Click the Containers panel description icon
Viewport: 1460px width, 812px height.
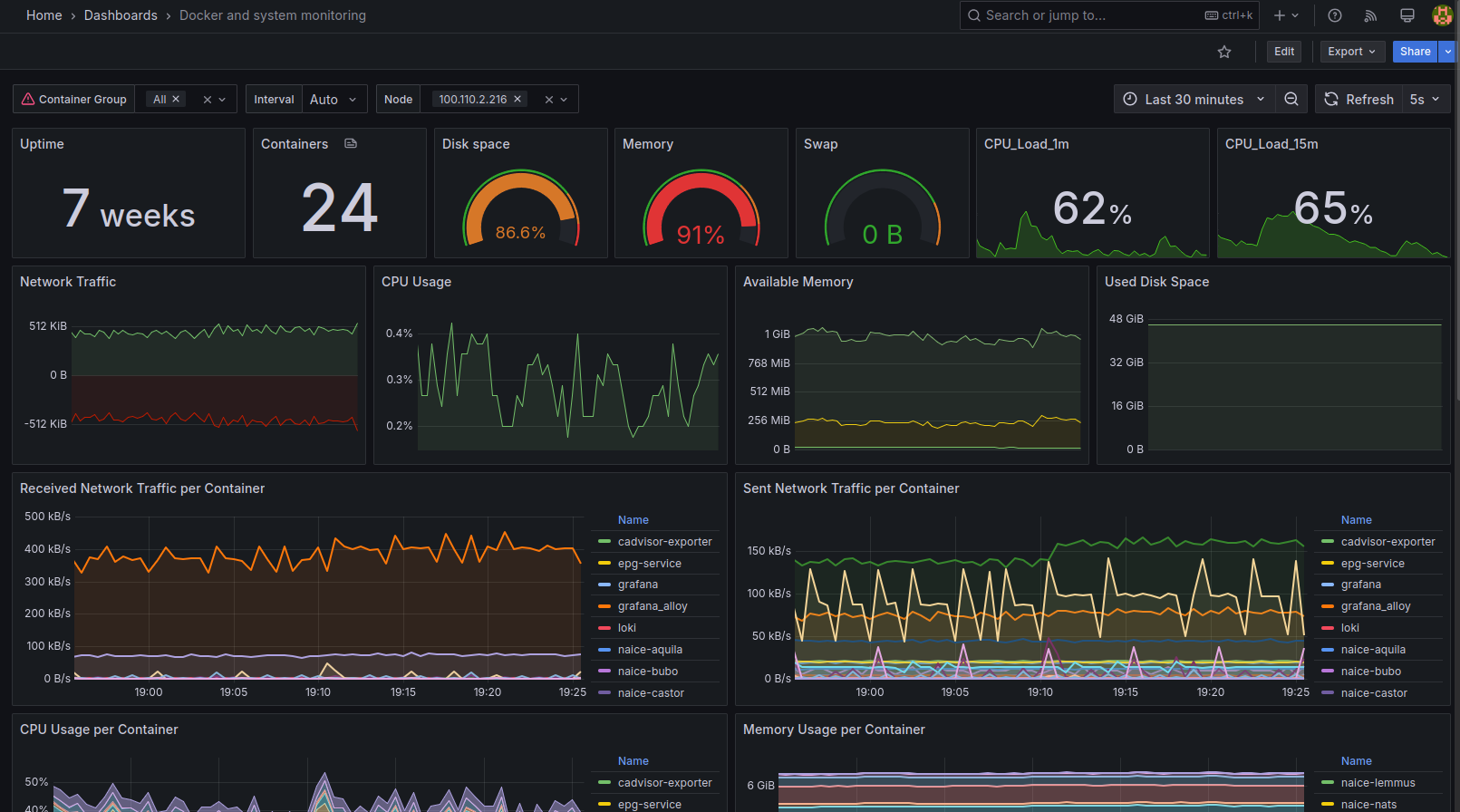point(351,144)
